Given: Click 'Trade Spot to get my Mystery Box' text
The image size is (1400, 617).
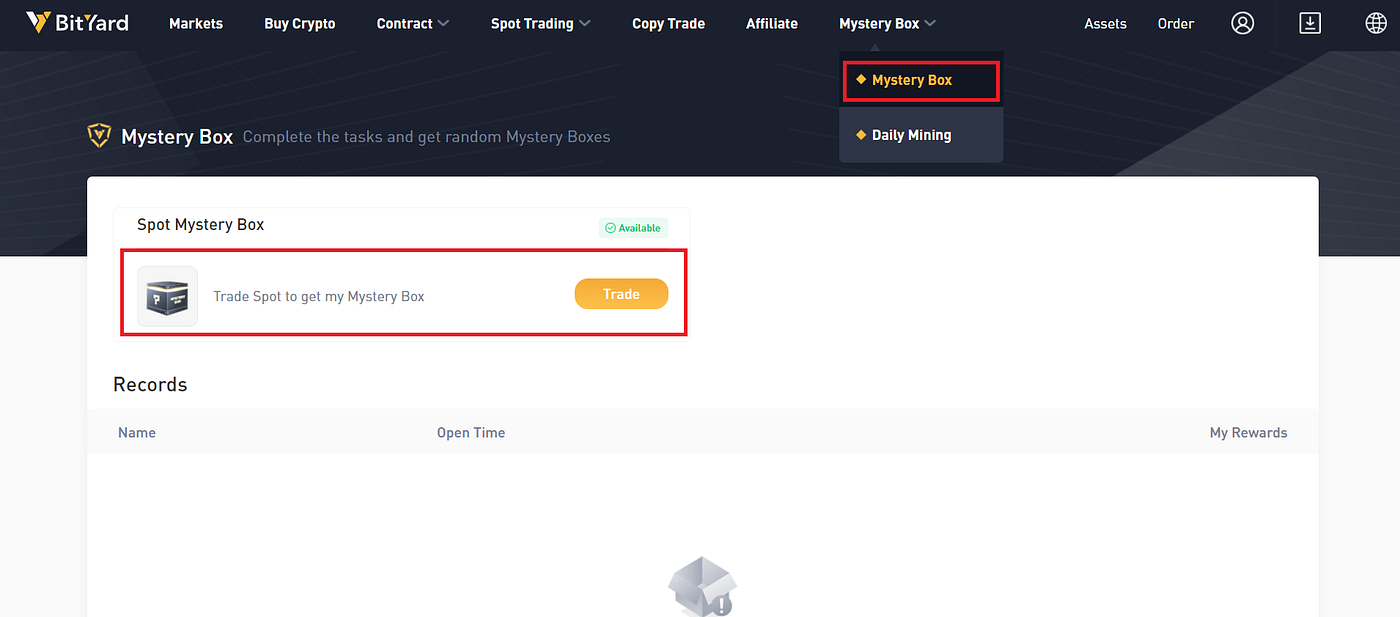Looking at the screenshot, I should coord(319,296).
